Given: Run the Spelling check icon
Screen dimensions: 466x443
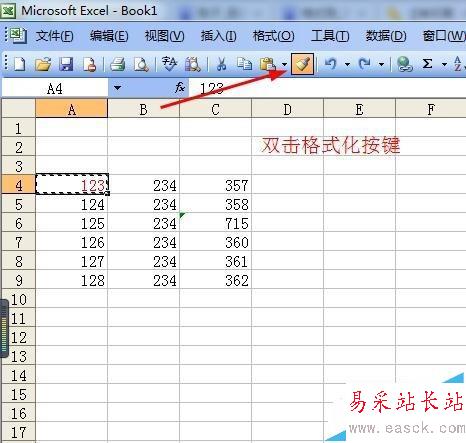Looking at the screenshot, I should pyautogui.click(x=169, y=64).
